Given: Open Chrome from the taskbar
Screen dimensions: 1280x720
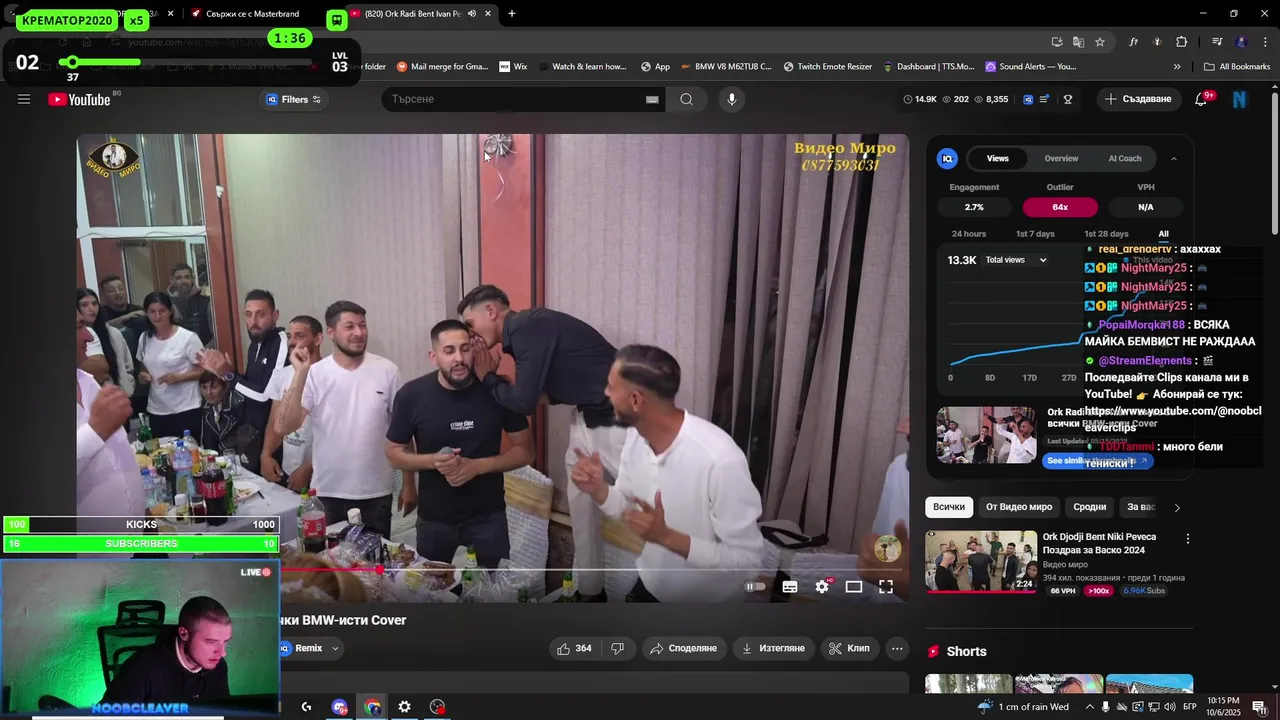Looking at the screenshot, I should (x=372, y=707).
